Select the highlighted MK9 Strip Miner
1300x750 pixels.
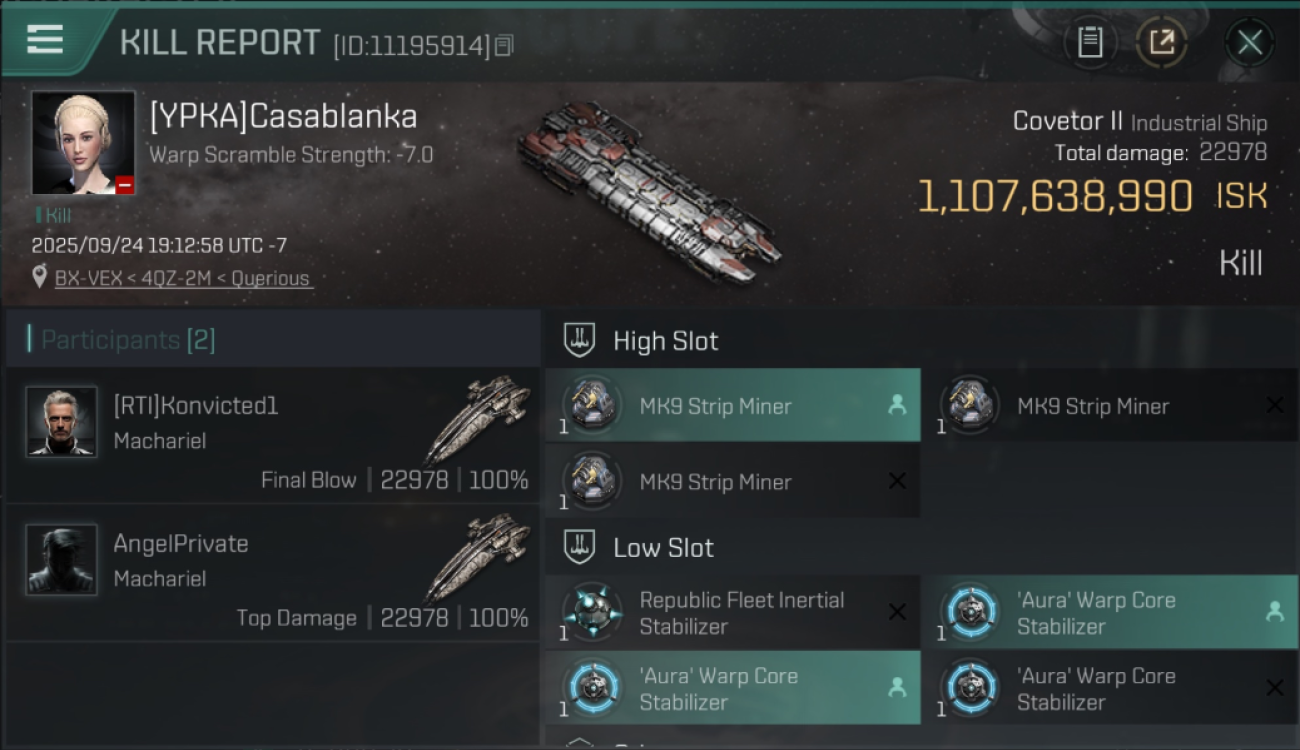pos(715,406)
